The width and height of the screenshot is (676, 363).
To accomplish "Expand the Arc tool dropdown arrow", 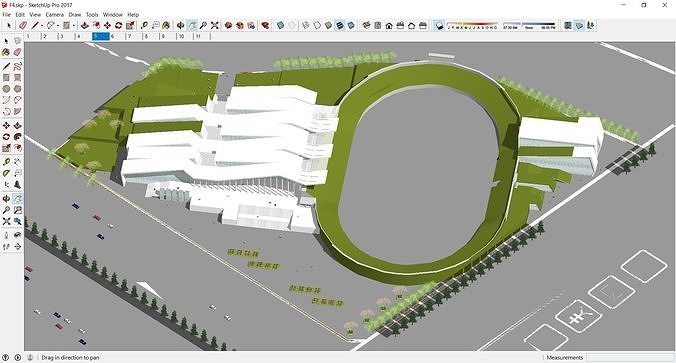I will tap(58, 26).
